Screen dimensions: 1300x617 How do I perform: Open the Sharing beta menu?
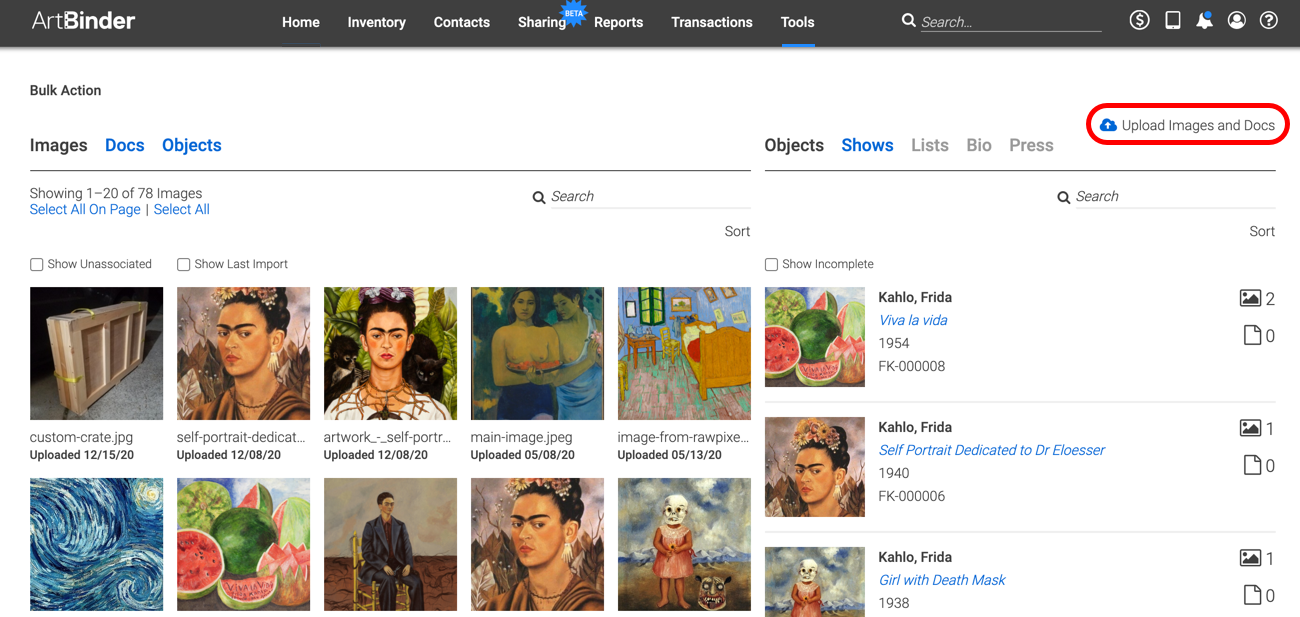pos(542,22)
